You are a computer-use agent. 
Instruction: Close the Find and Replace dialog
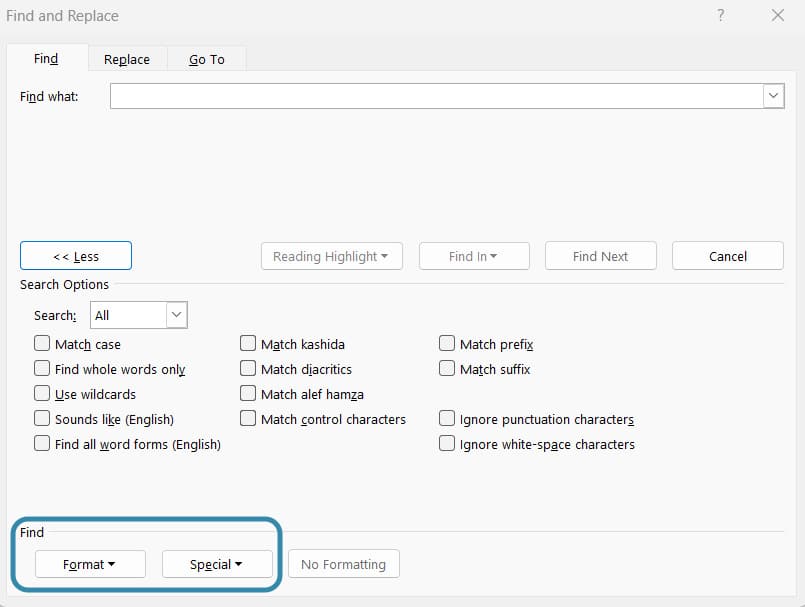[x=778, y=16]
